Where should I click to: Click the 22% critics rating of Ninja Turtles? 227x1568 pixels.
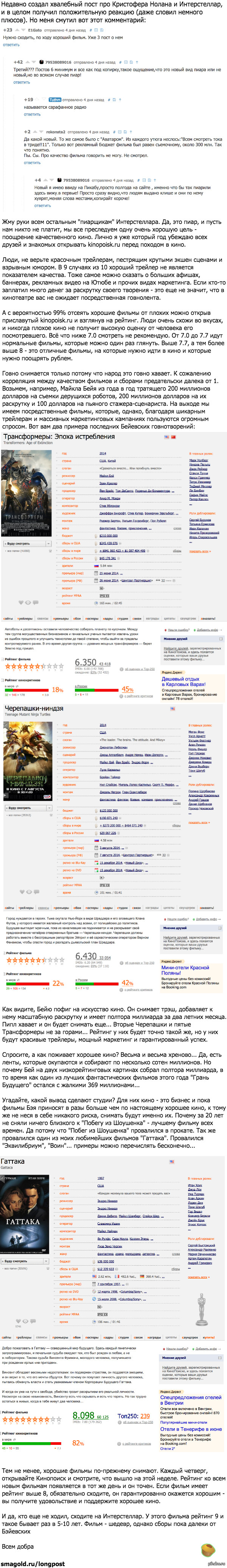(x=58, y=983)
